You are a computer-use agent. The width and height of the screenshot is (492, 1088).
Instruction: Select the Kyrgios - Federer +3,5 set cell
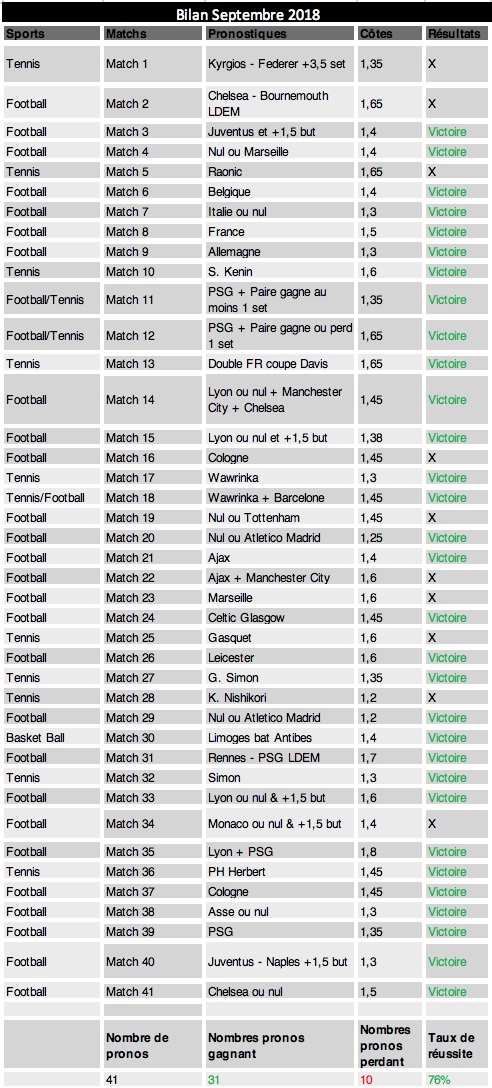click(280, 64)
